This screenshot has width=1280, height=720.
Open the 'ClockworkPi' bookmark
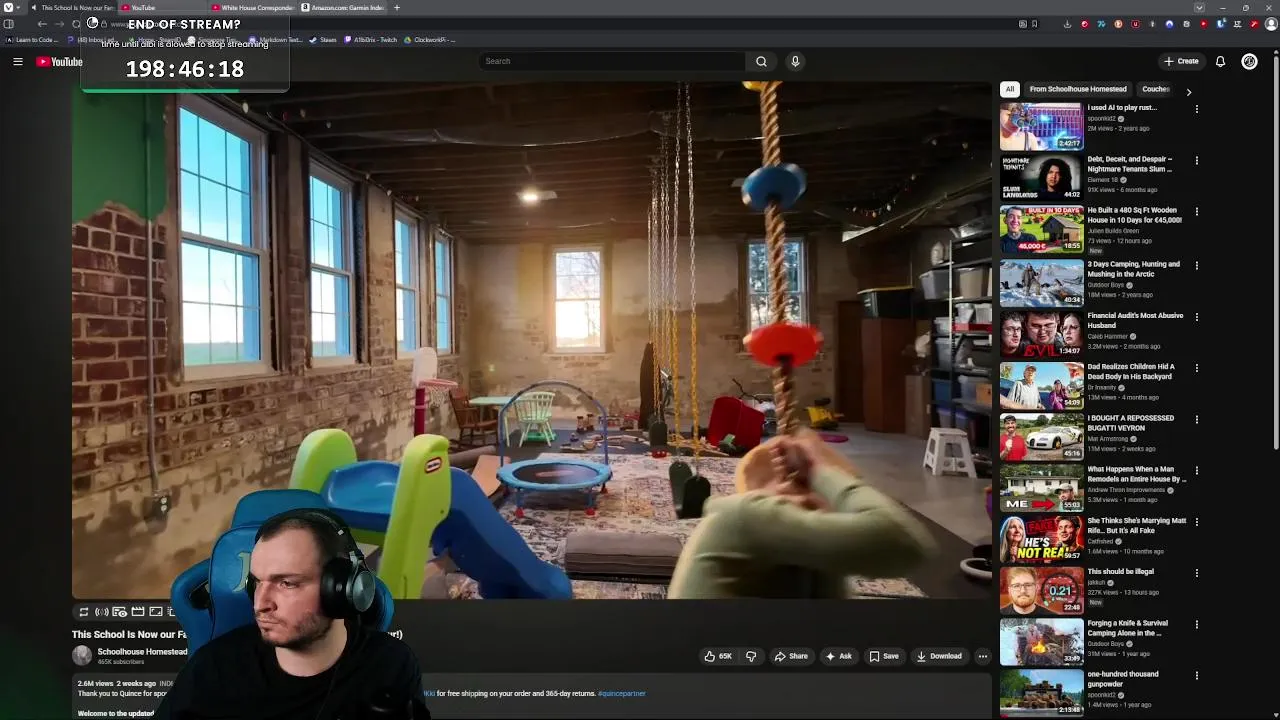point(429,40)
